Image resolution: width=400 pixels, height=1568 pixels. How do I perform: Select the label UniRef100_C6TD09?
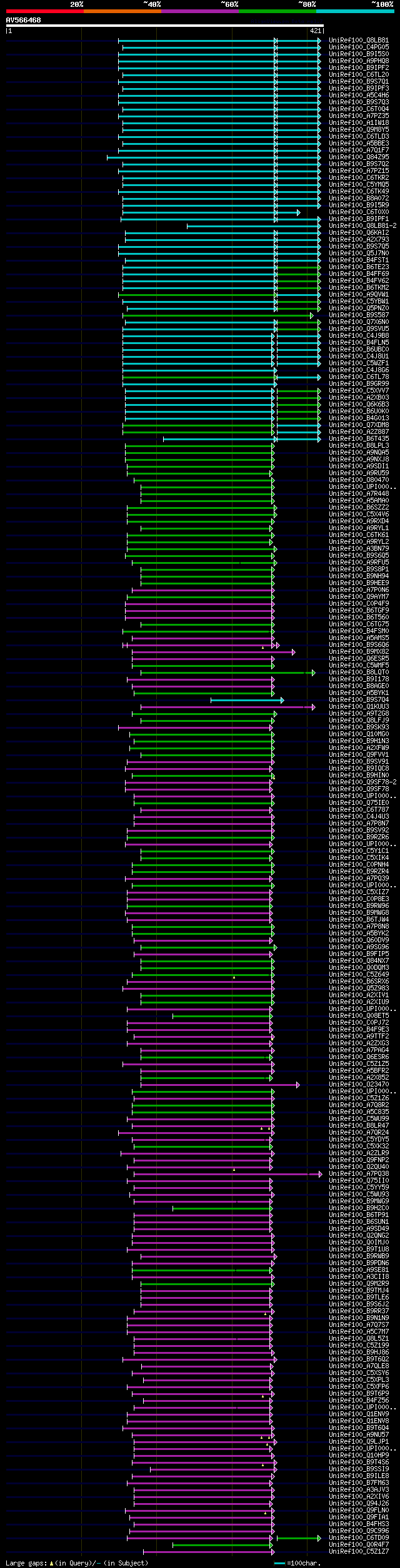pyautogui.click(x=359, y=1537)
